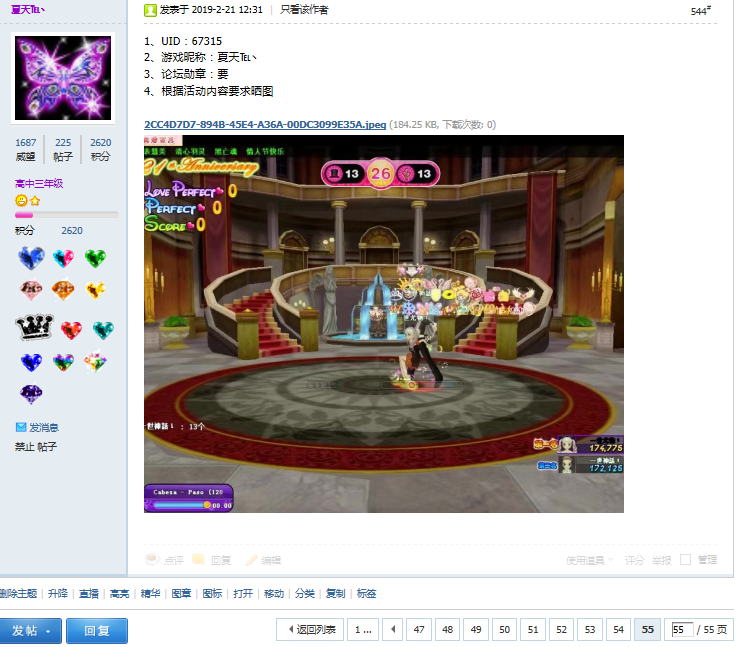This screenshot has height=647, width=736.
Task: Open the 发帖 new post dropdown
Action: click(x=31, y=631)
